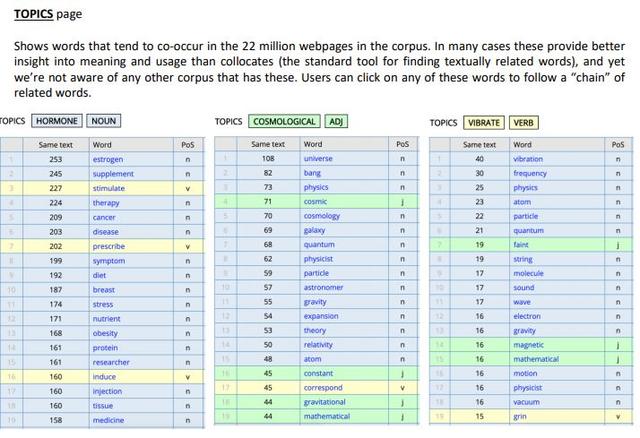Viewport: 640px width, 438px height.
Task: Select the 'molecule' word link
Action: pos(529,273)
